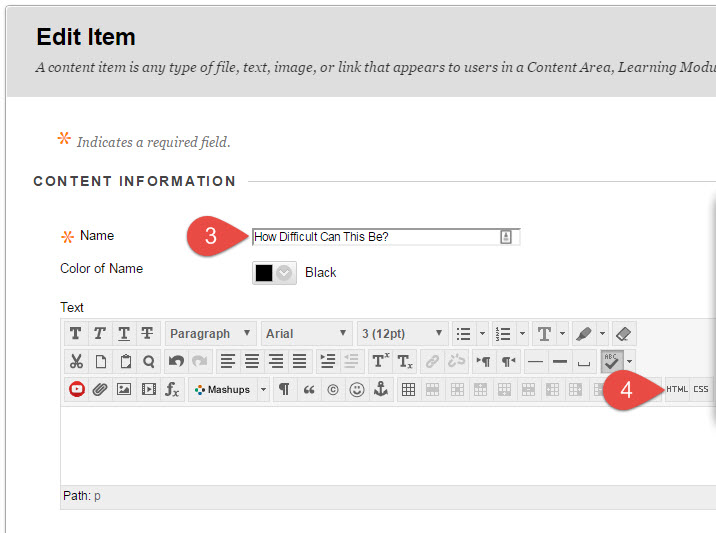Toggle italic text formatting
716x533 pixels.
100,333
